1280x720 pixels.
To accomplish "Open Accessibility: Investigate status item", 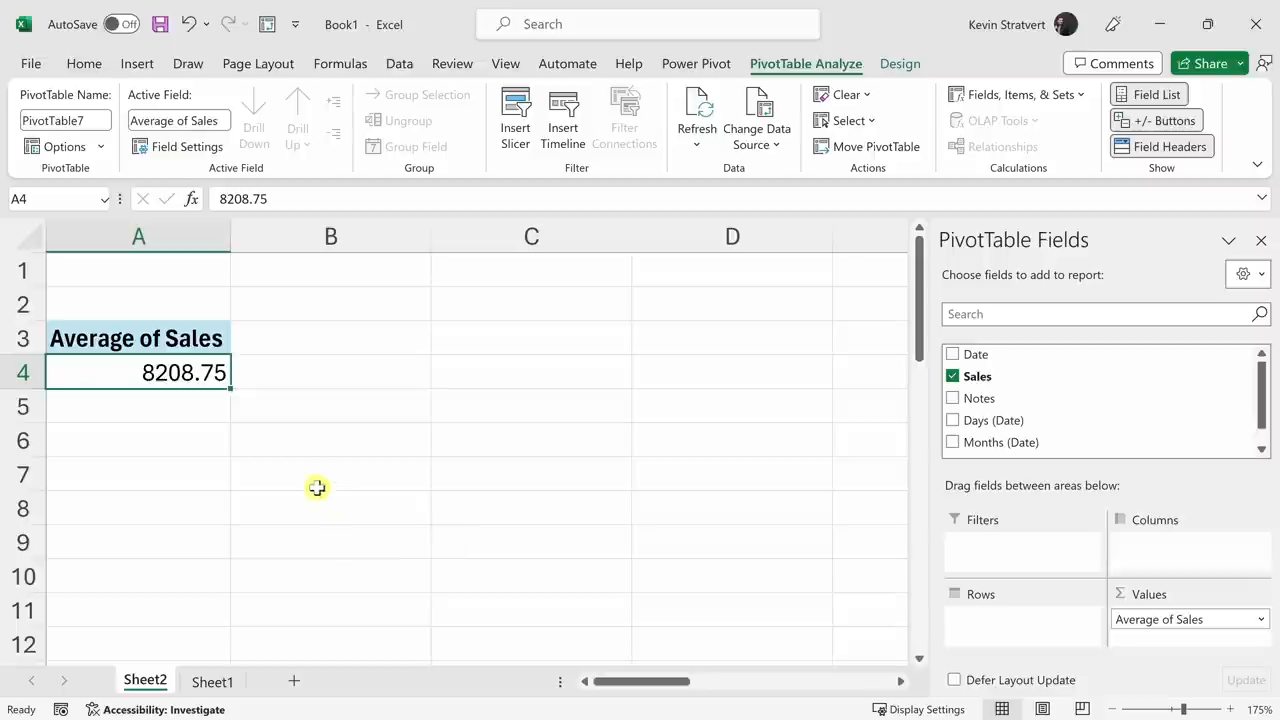I will pos(155,709).
